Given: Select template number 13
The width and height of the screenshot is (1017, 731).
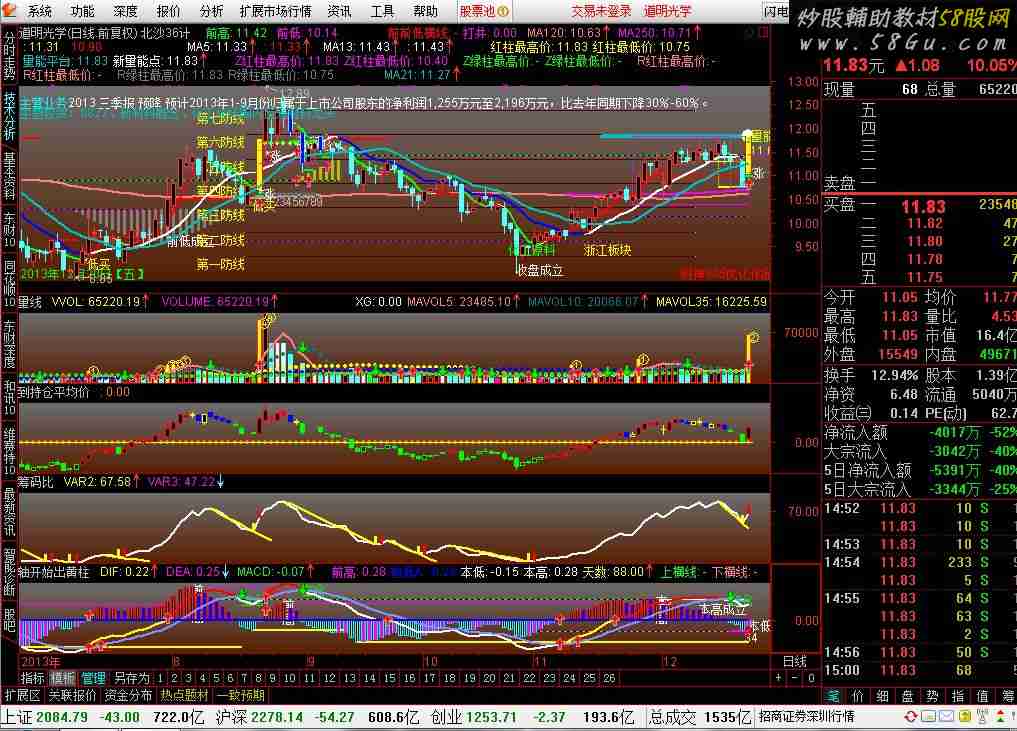Looking at the screenshot, I should [x=350, y=678].
